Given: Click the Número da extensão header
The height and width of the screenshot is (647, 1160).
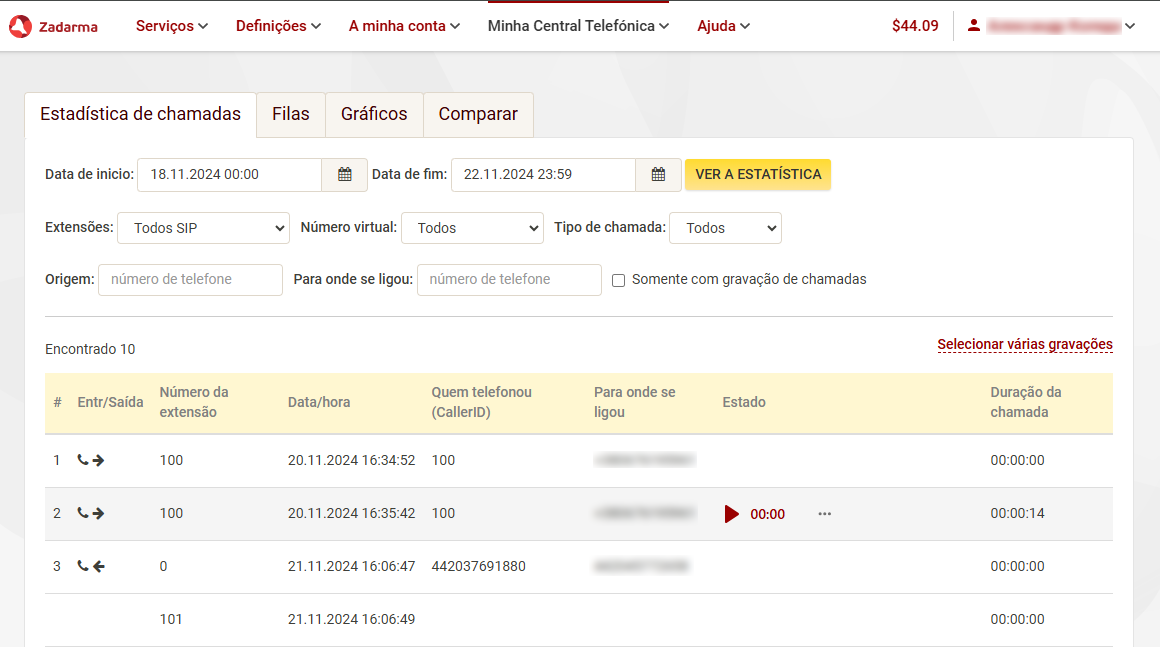Looking at the screenshot, I should point(194,402).
